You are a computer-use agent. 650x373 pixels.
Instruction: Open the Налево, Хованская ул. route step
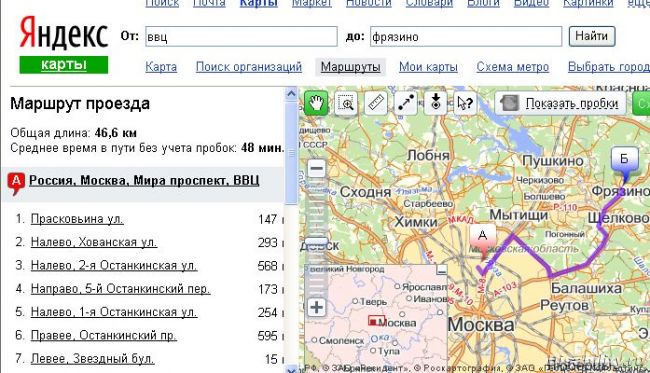94,242
